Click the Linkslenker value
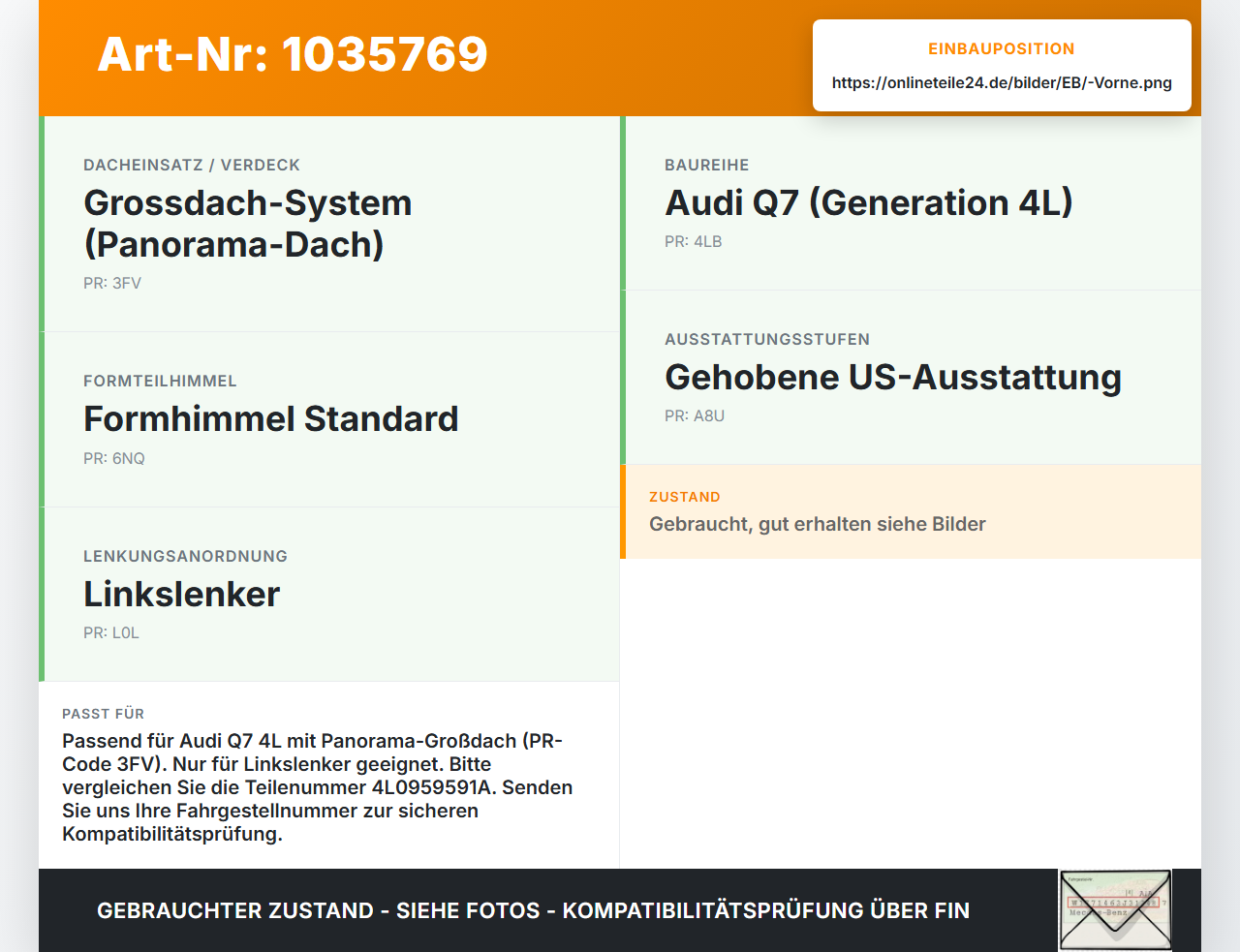Image resolution: width=1240 pixels, height=952 pixels. click(x=181, y=594)
